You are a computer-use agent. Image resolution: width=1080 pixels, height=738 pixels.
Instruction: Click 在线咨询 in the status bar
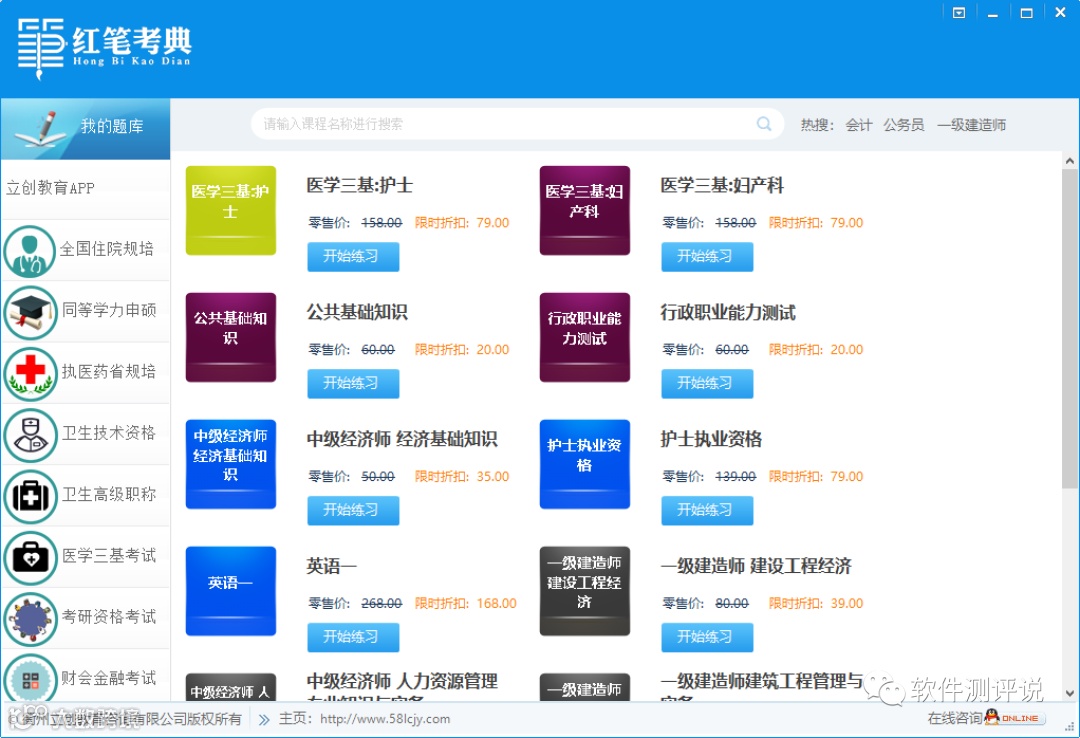click(x=955, y=718)
